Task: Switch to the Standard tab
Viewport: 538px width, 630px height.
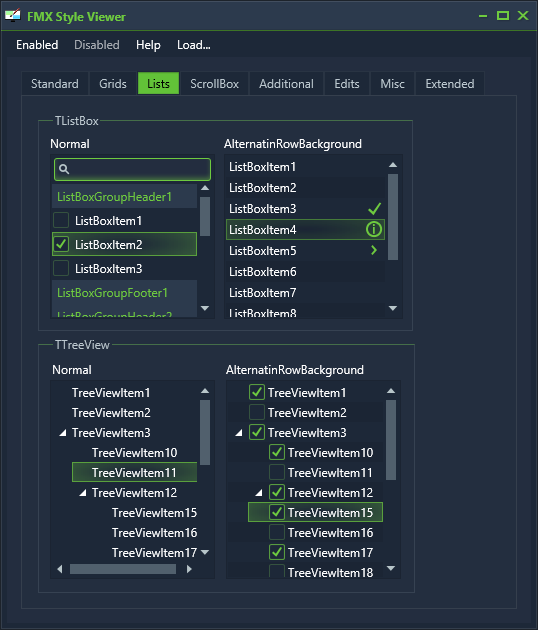Action: click(x=55, y=84)
